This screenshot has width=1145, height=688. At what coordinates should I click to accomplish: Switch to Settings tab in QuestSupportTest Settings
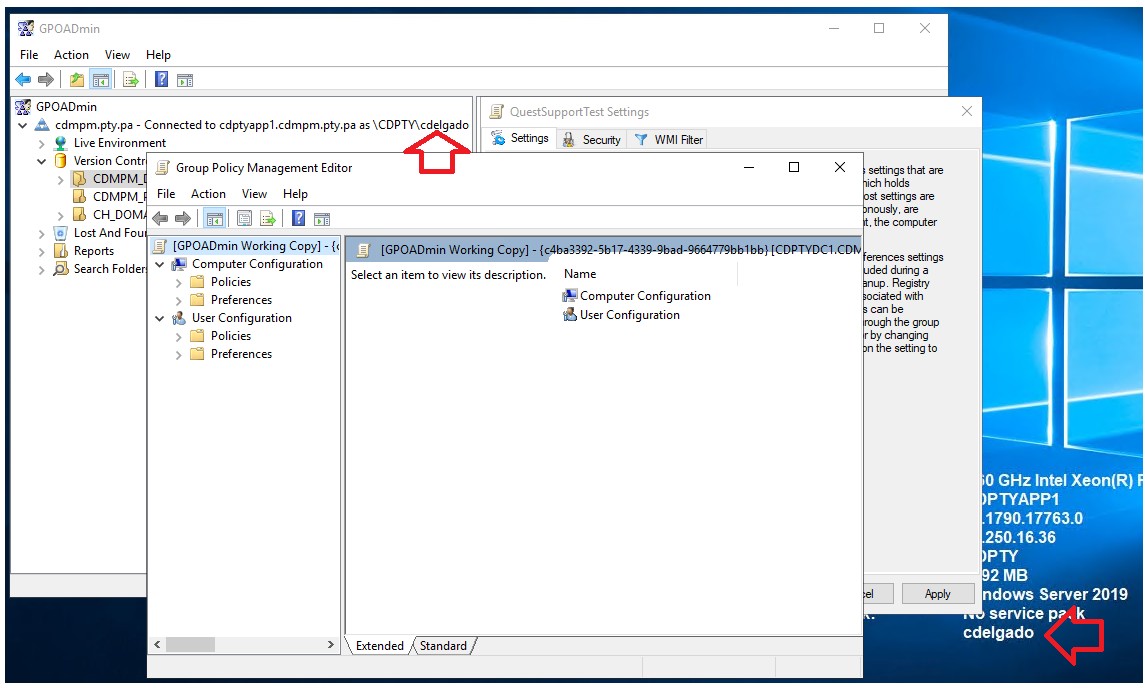520,138
